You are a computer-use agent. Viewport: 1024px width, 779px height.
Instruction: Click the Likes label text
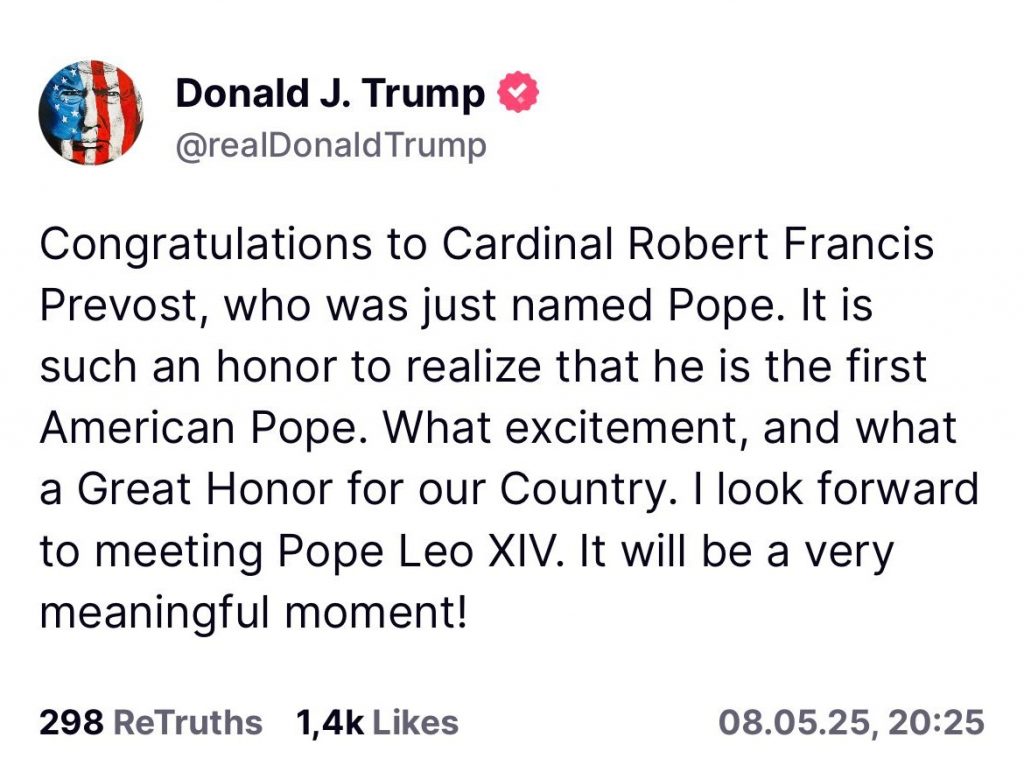415,723
